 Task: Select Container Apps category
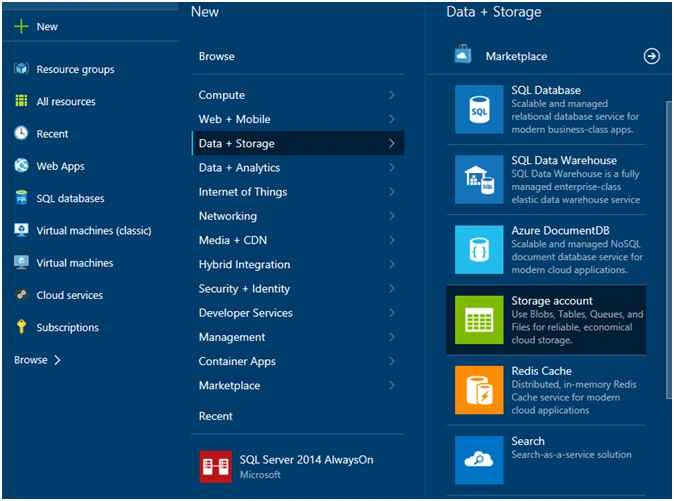pyautogui.click(x=297, y=361)
